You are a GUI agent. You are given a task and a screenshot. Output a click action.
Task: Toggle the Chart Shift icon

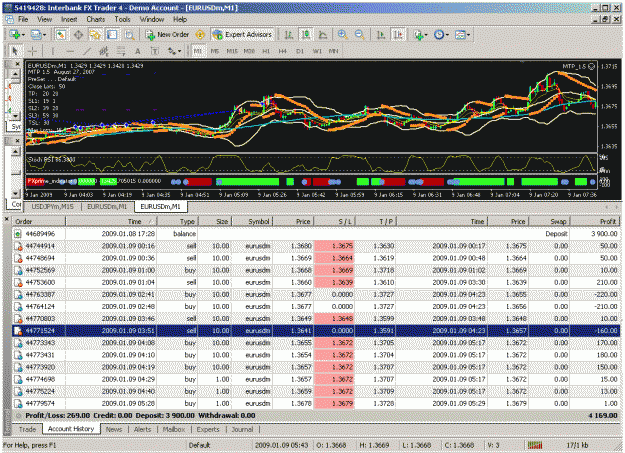point(398,35)
